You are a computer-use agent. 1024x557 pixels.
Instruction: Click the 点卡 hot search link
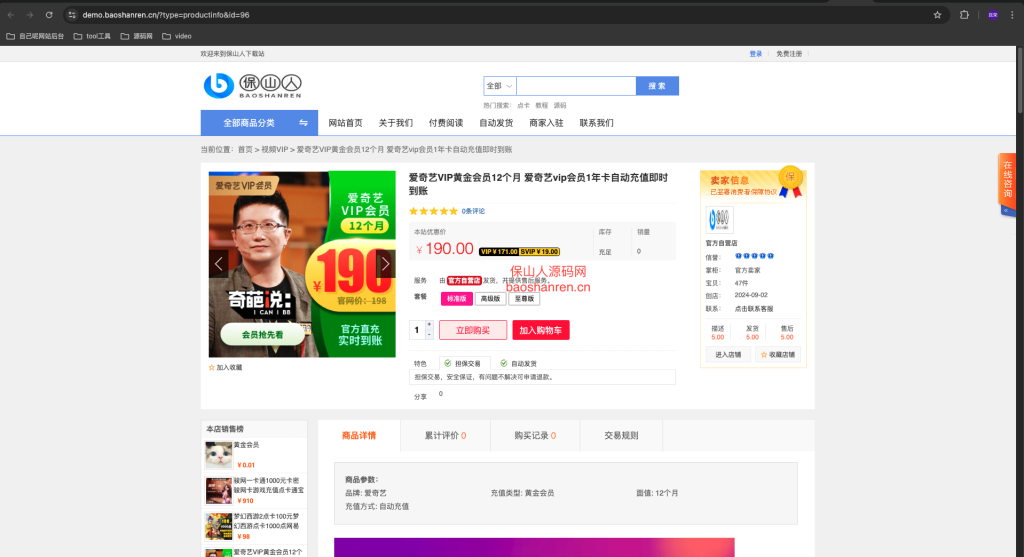pyautogui.click(x=523, y=105)
